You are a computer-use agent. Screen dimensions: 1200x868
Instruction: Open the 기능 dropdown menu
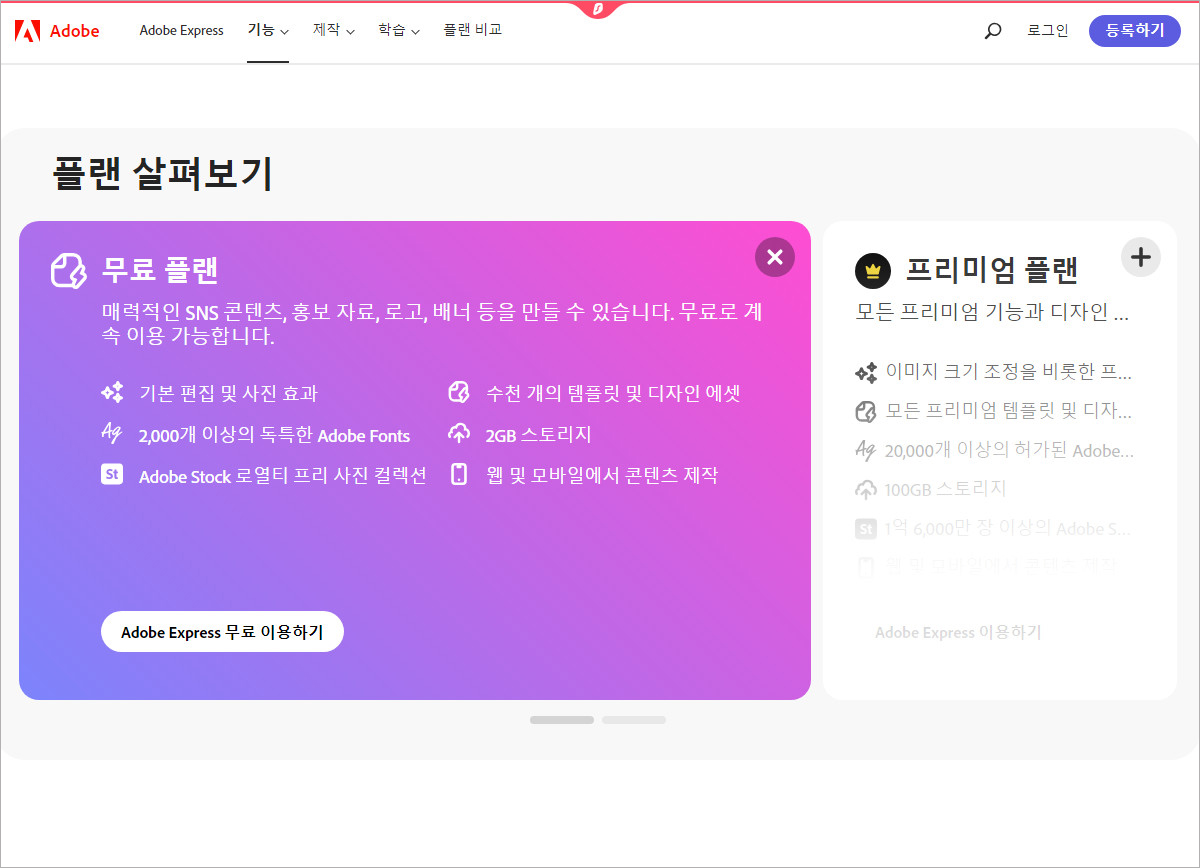[268, 30]
